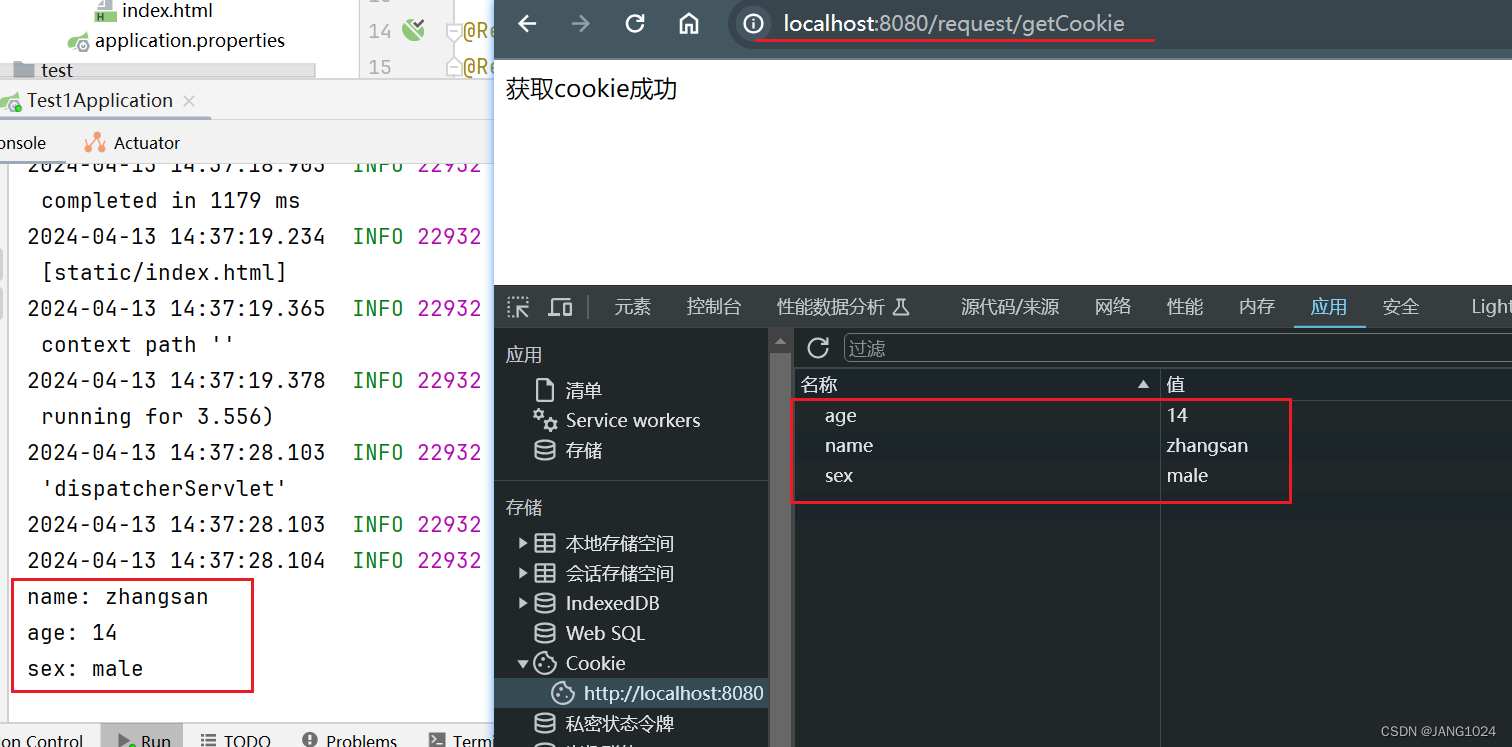
Task: Open the TODO tool window
Action: (x=236, y=740)
